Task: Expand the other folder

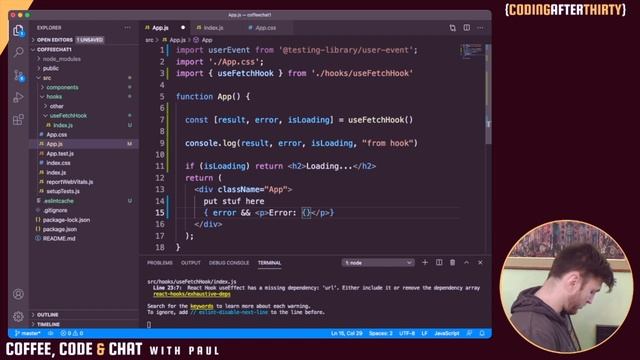Action: point(56,106)
